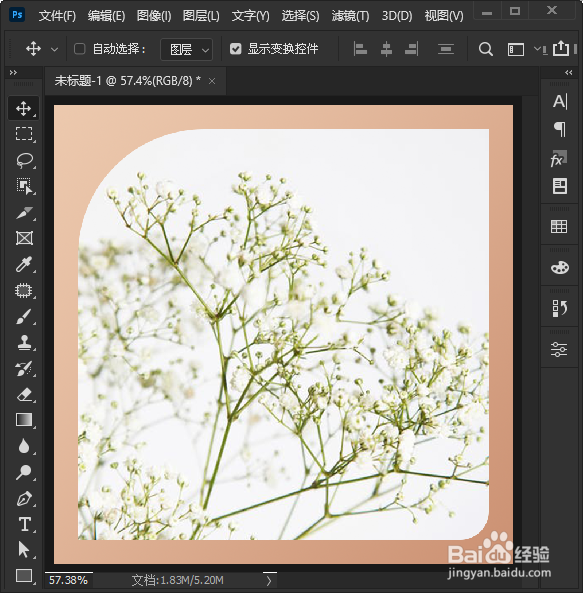Open the Styles fx panel

tap(559, 158)
